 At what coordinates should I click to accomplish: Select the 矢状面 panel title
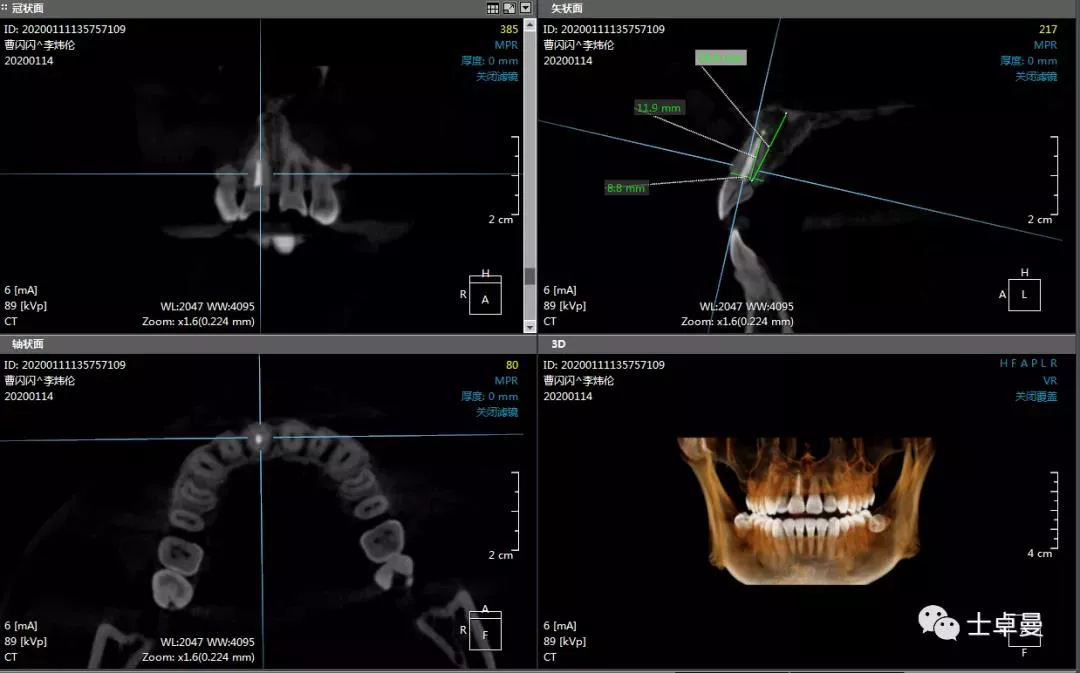(568, 8)
